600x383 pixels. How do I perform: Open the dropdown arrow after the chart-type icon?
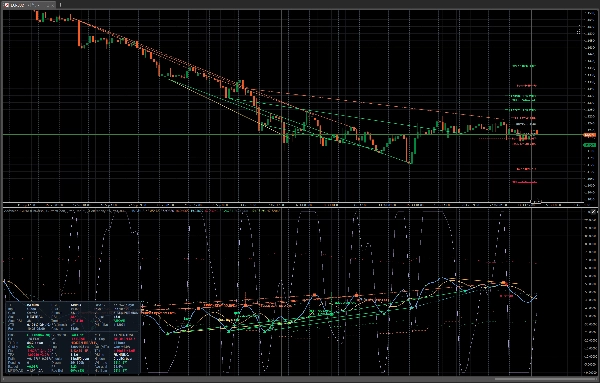(x=39, y=5)
